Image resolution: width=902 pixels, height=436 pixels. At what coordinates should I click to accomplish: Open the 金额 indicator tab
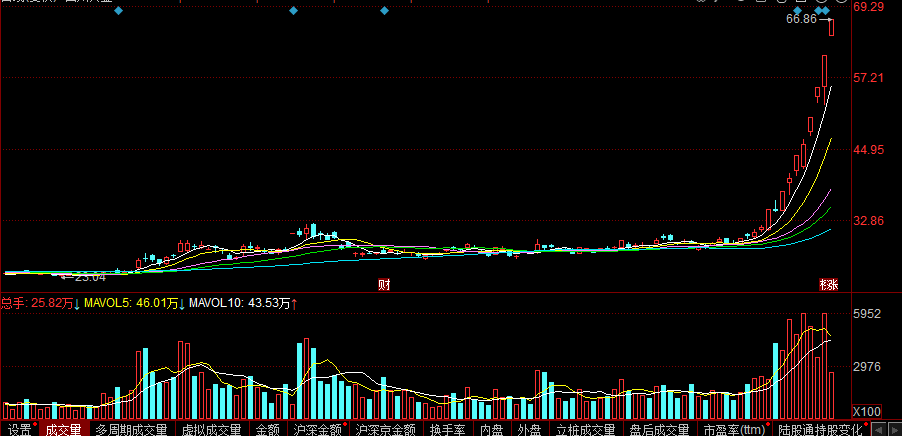point(267,429)
